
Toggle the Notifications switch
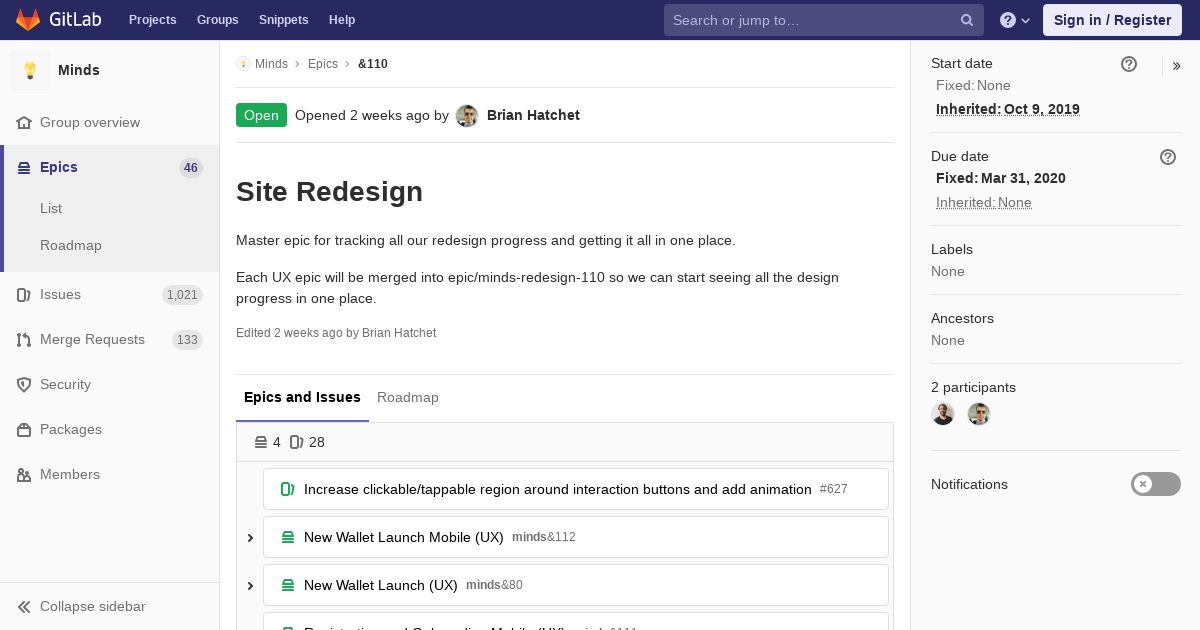(1156, 484)
